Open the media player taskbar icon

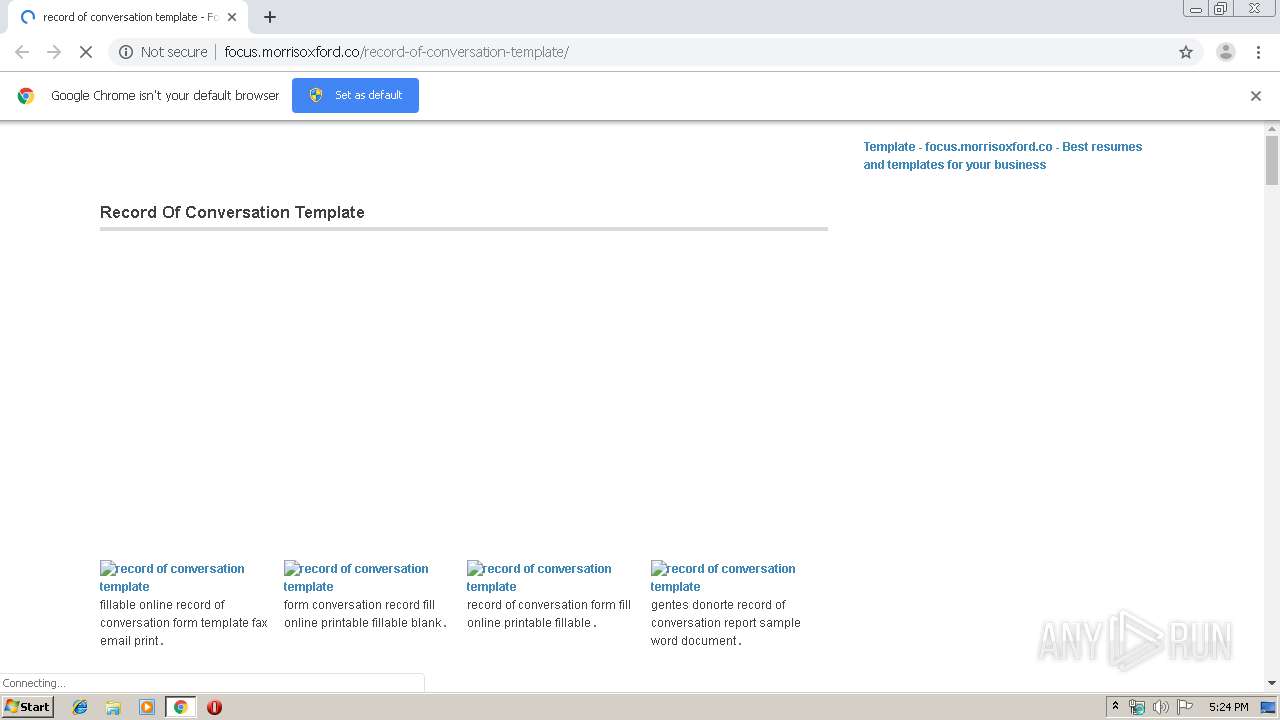tap(147, 707)
